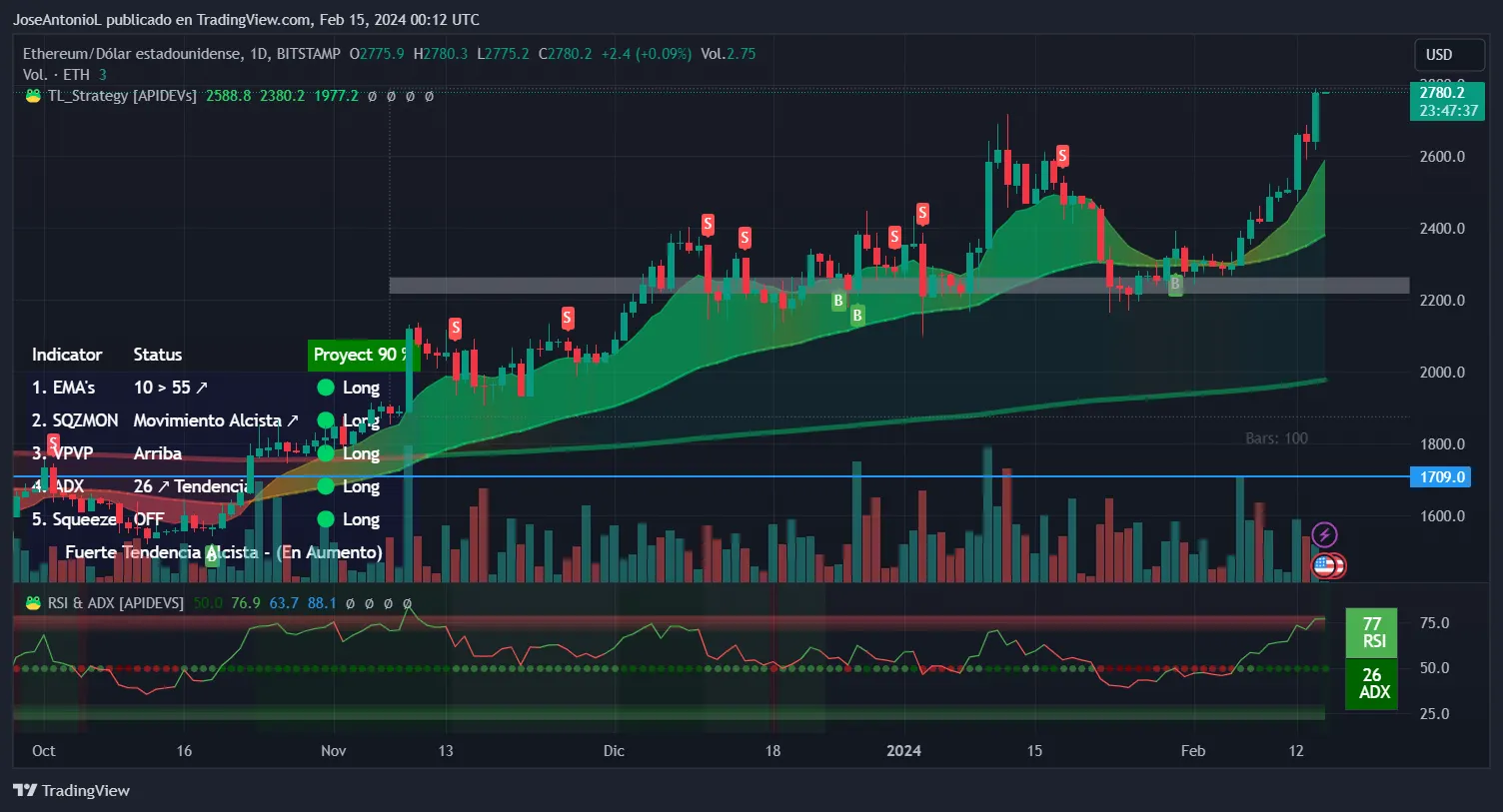Click the green Long dot in EMA's row
Image resolution: width=1503 pixels, height=812 pixels.
tap(325, 388)
